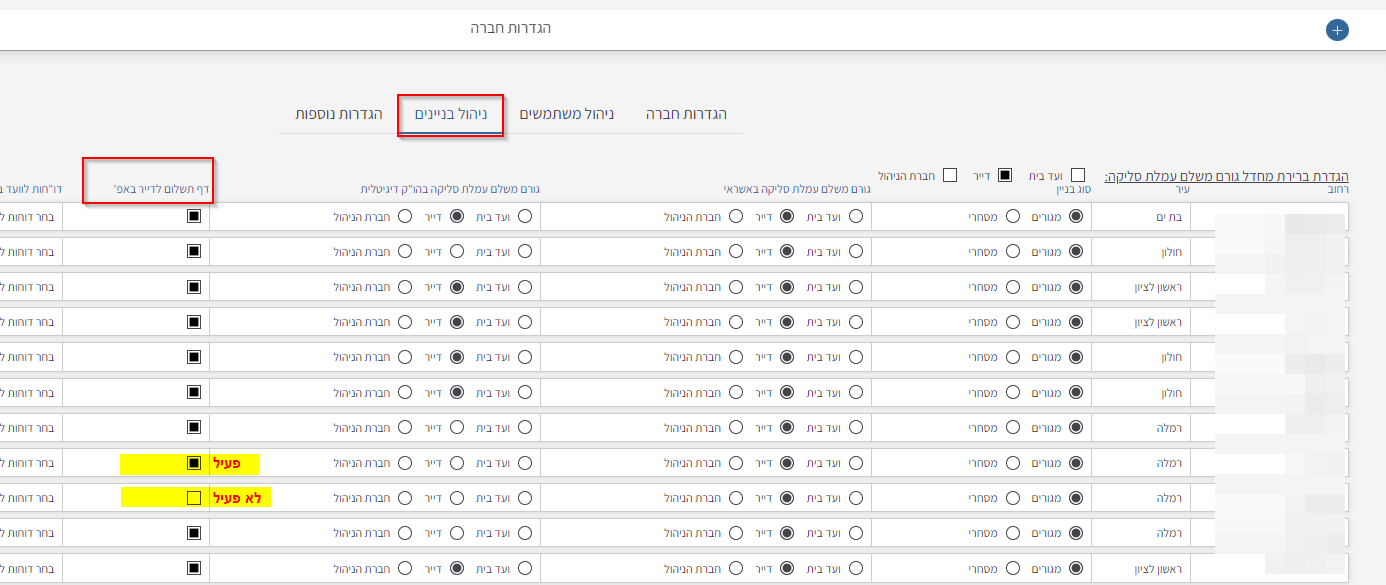The image size is (1386, 585).
Task: Select the הגדרות חברה tab
Action: point(686,114)
